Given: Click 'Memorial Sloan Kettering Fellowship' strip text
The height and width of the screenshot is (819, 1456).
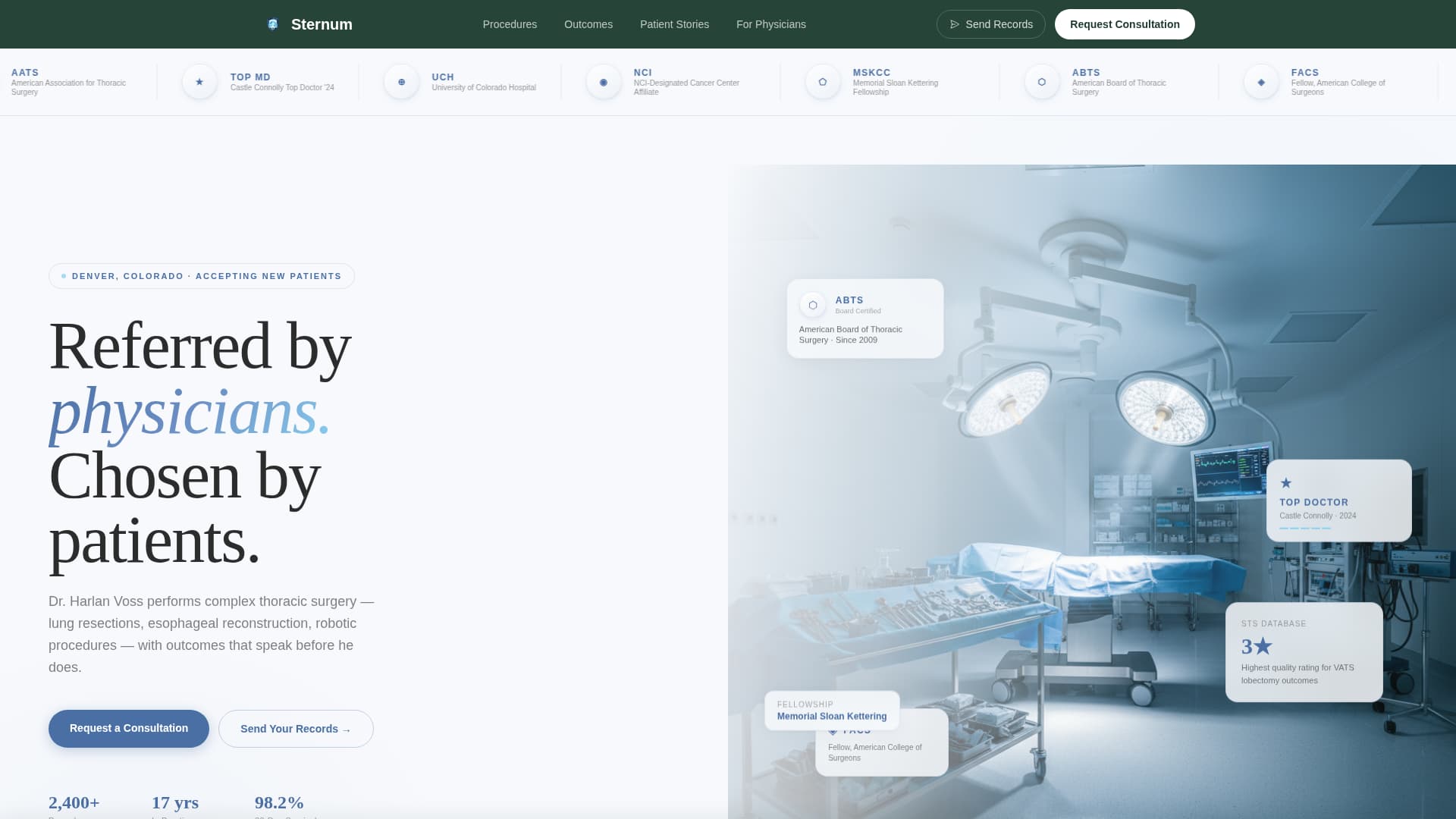Looking at the screenshot, I should pyautogui.click(x=896, y=87).
